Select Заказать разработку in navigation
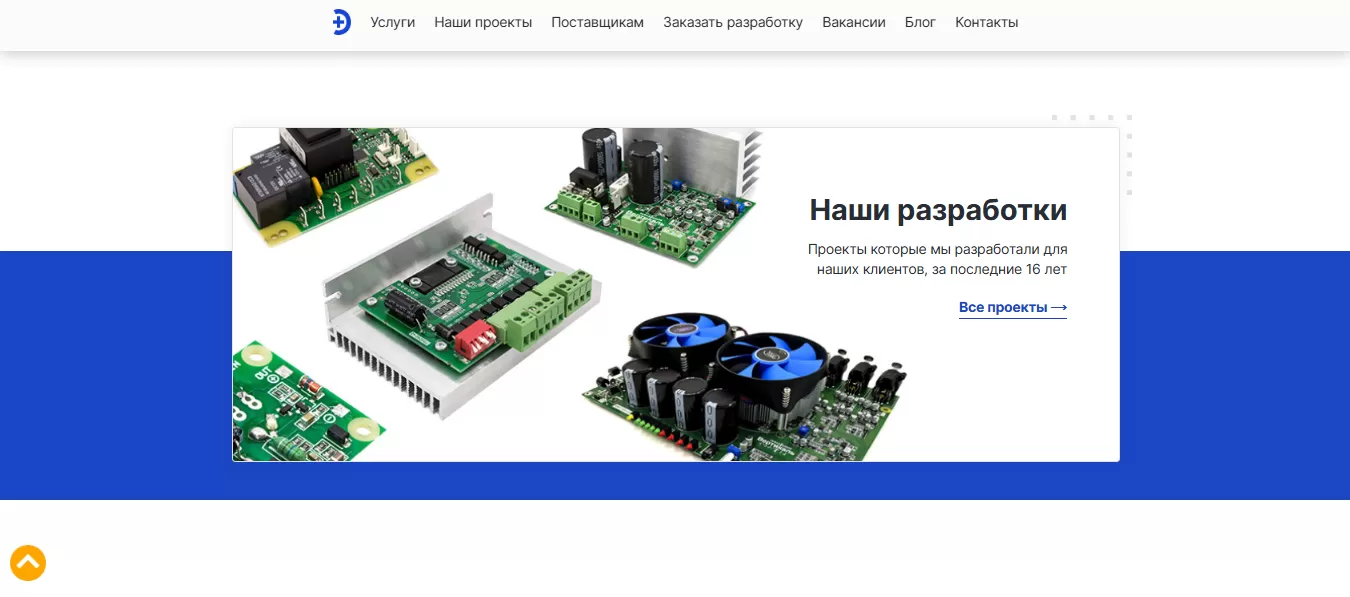1350x597 pixels. point(733,22)
